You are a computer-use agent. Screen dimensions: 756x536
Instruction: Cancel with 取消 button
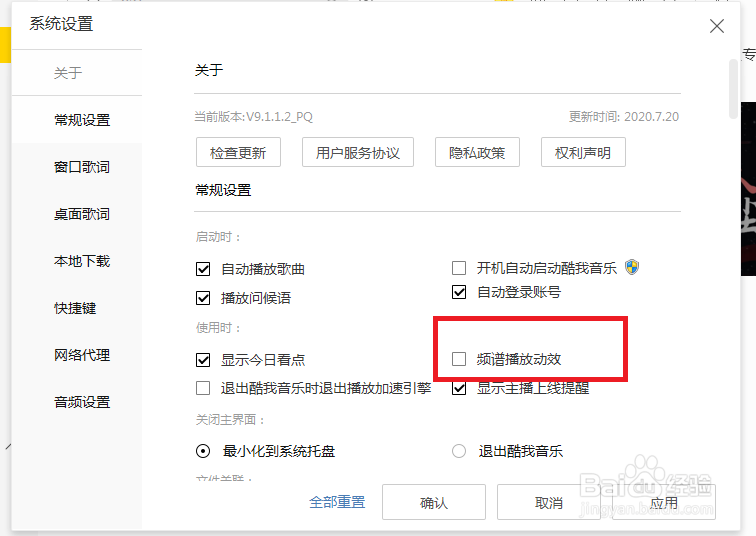(x=549, y=502)
